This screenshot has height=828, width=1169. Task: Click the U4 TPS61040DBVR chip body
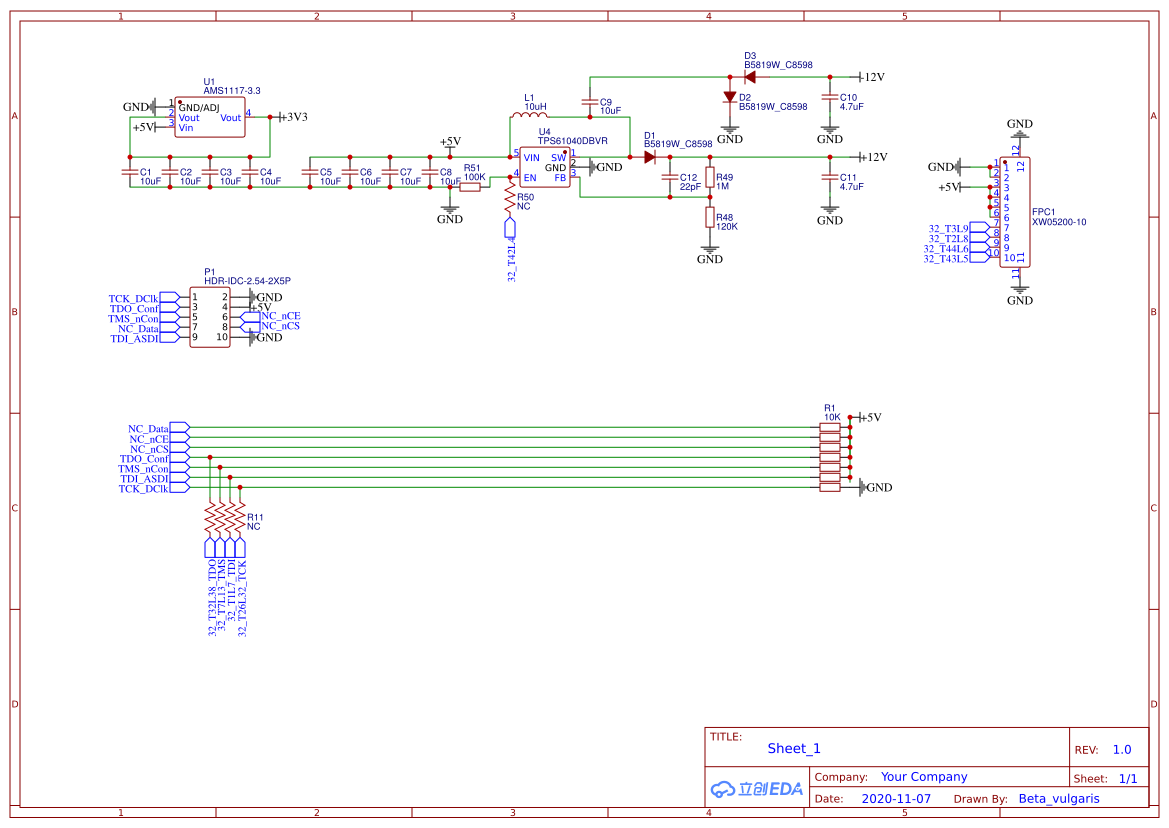(544, 168)
